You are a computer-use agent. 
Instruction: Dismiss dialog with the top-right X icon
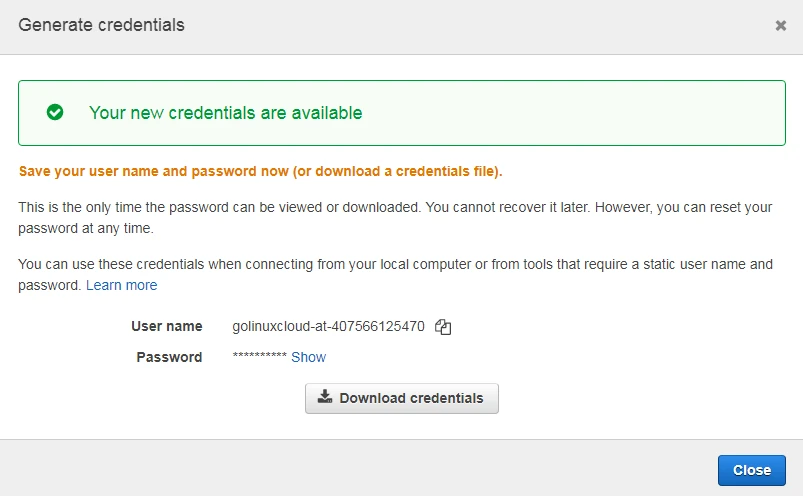(x=781, y=26)
